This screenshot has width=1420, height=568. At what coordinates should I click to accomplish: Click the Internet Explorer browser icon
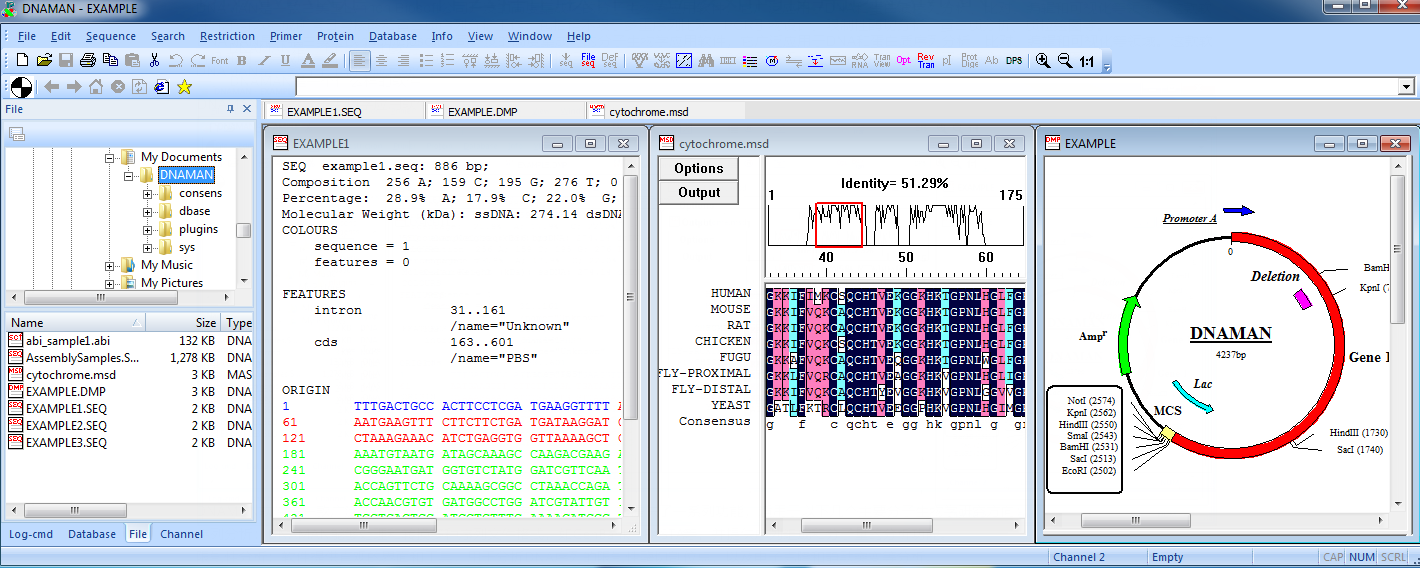tap(161, 87)
